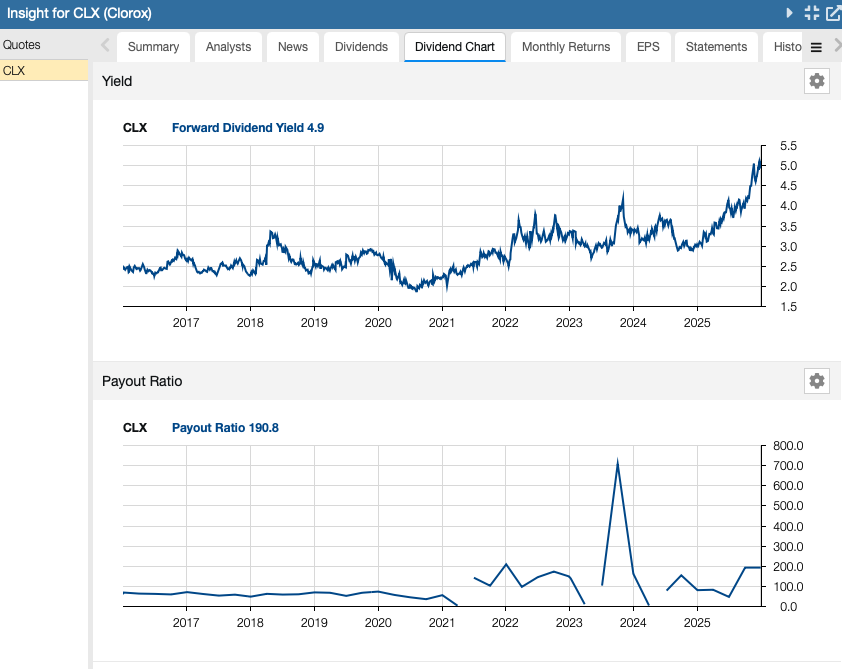
Task: Click the collapse-to-grid icon in title bar
Action: pos(813,13)
